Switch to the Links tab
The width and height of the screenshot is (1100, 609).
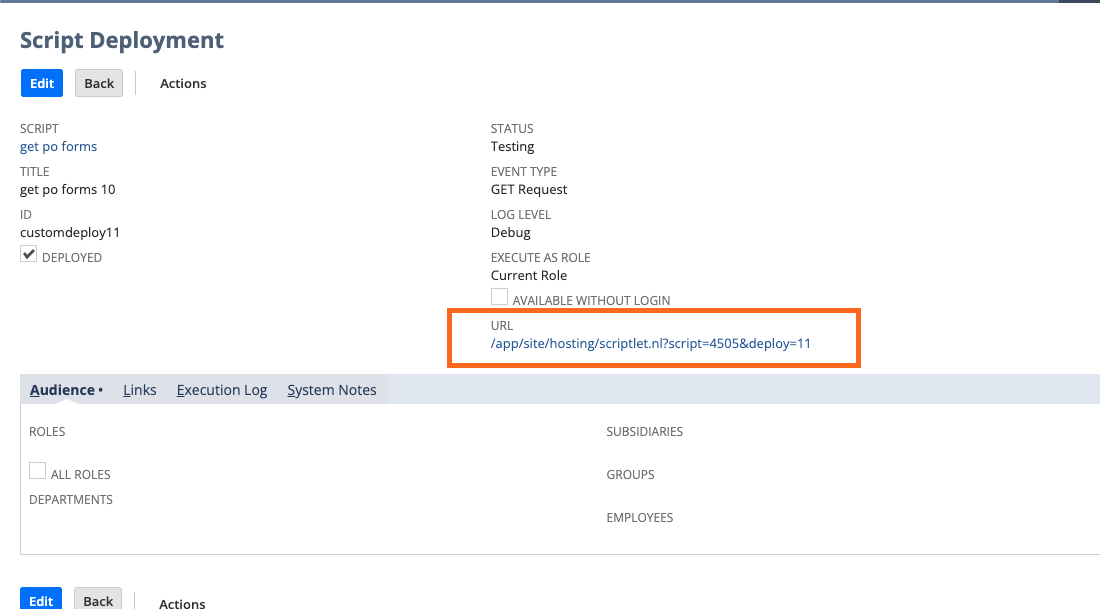(139, 389)
